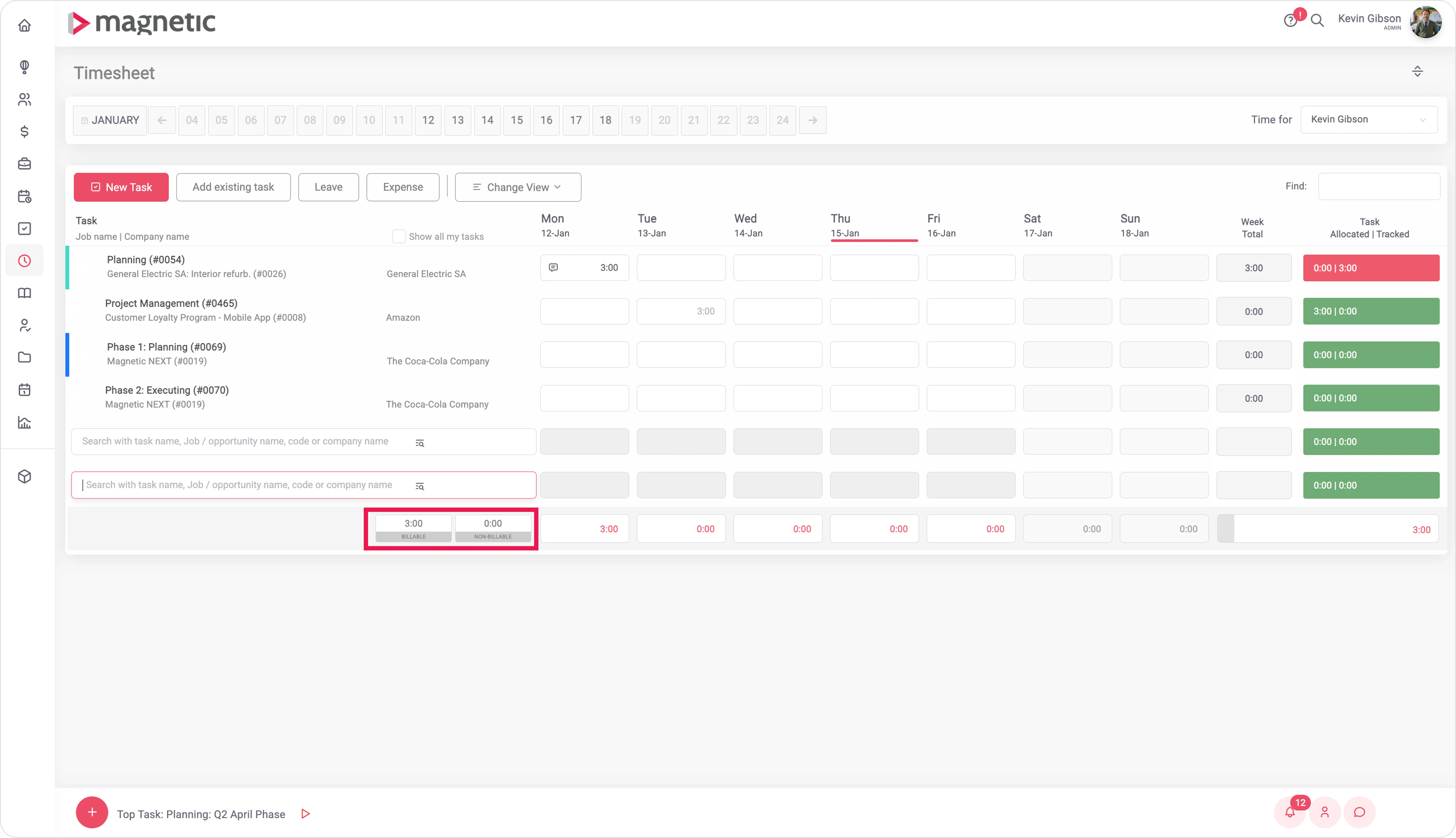
Task: Open the search magnifier in the top bar
Action: click(1317, 21)
